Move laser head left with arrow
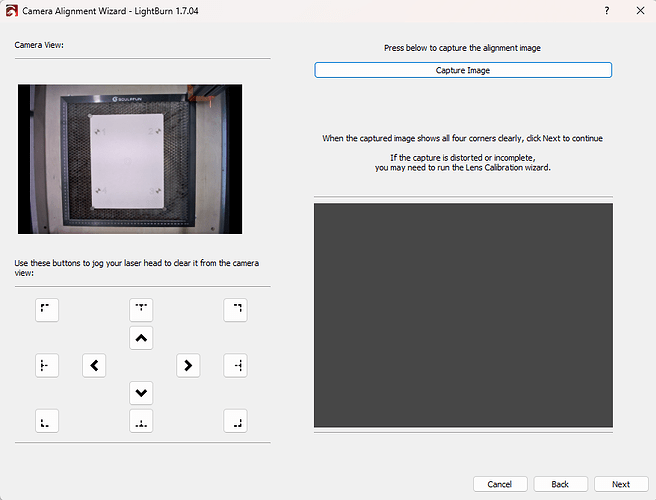The height and width of the screenshot is (500, 656). [x=94, y=366]
